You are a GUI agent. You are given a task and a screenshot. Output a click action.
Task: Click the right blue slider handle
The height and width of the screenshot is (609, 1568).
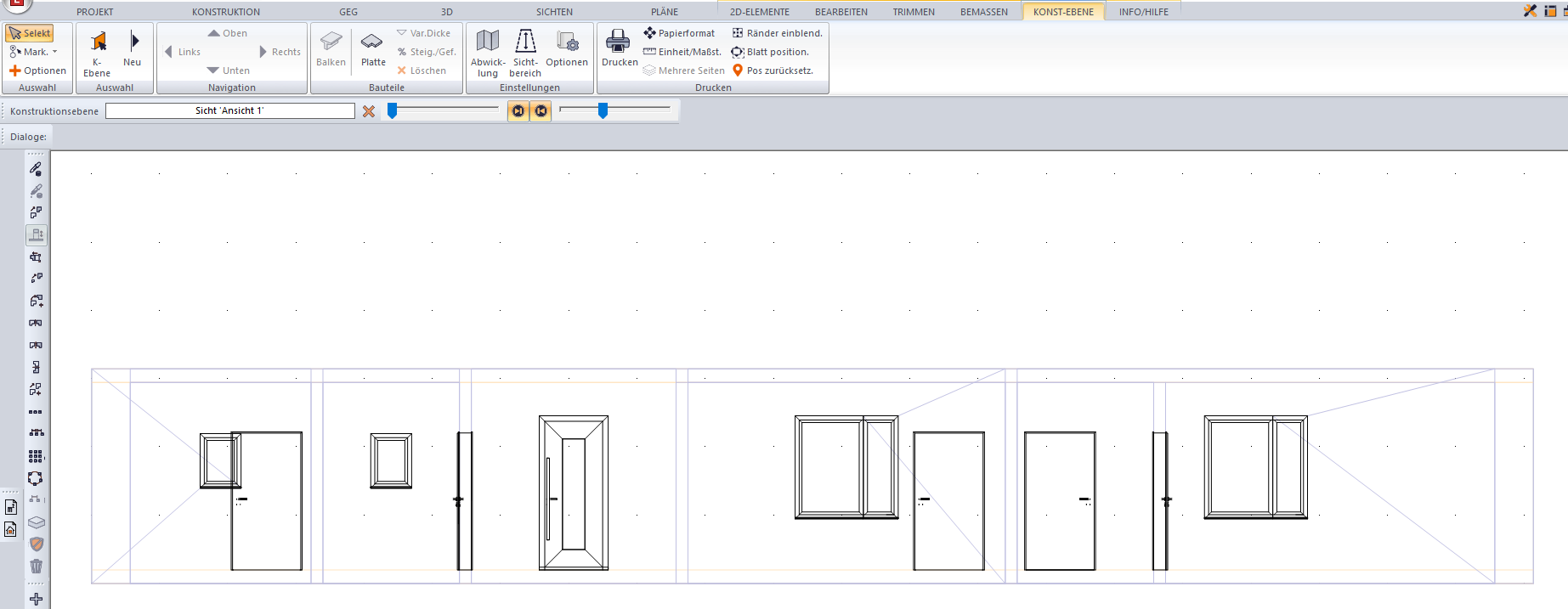(x=603, y=110)
